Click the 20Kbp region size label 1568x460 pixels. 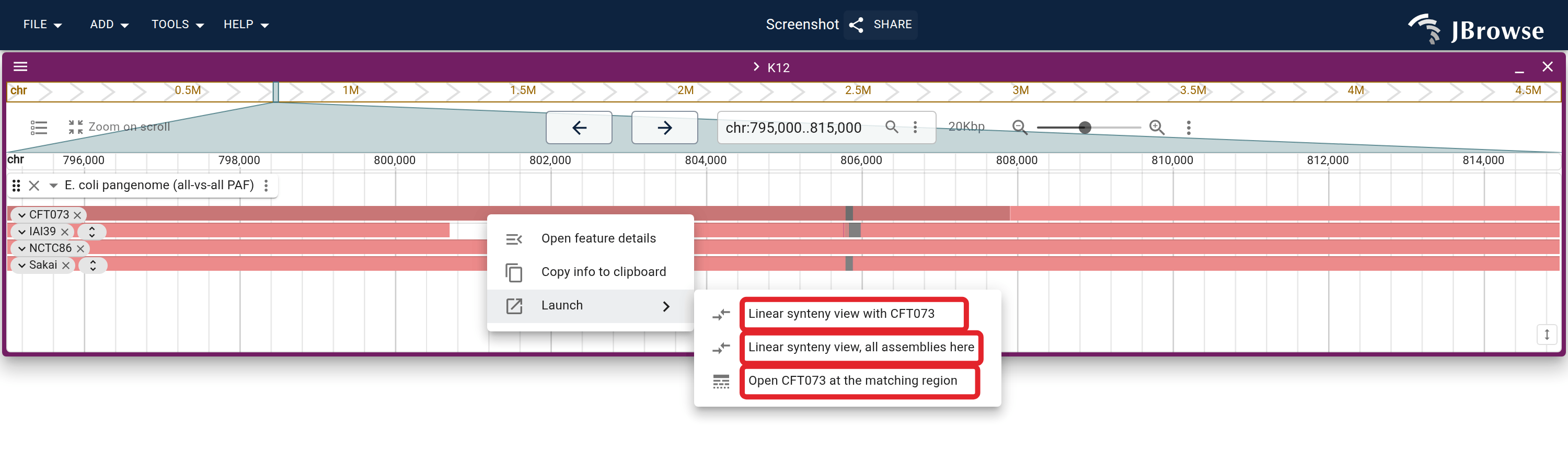966,126
